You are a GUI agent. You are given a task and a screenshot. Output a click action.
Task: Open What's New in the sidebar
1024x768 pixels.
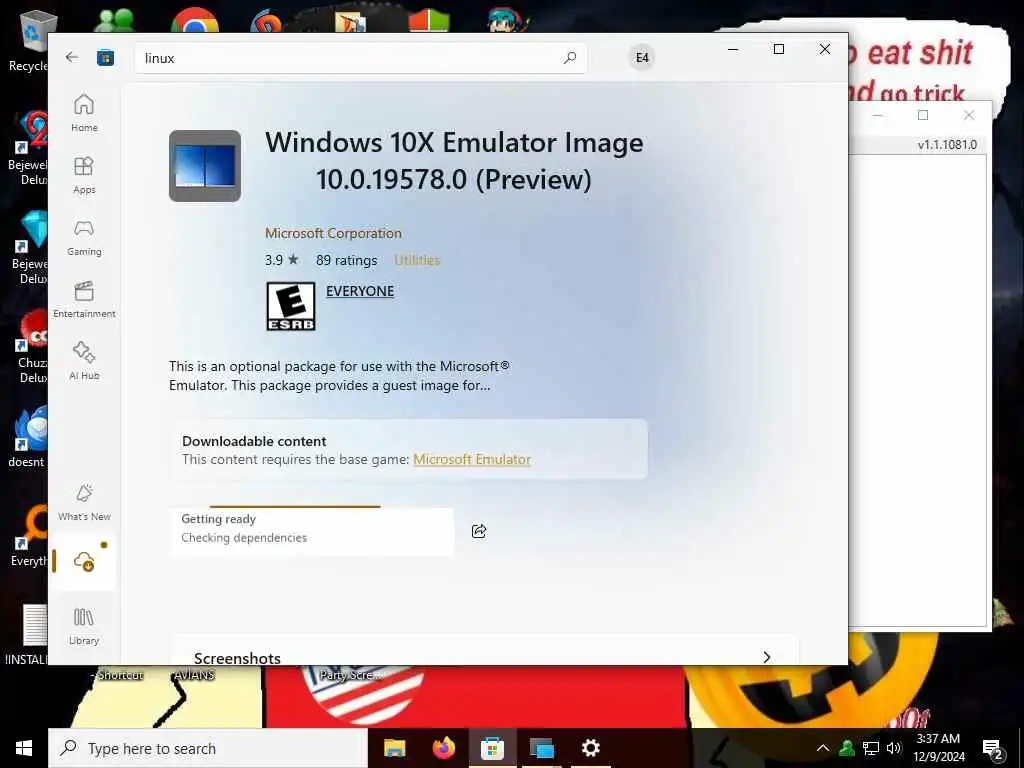coord(84,502)
